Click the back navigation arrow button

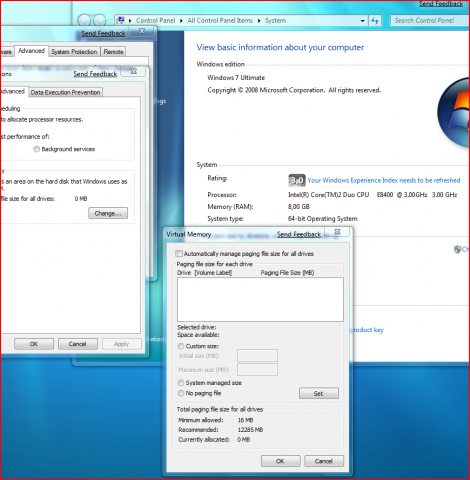[85, 21]
